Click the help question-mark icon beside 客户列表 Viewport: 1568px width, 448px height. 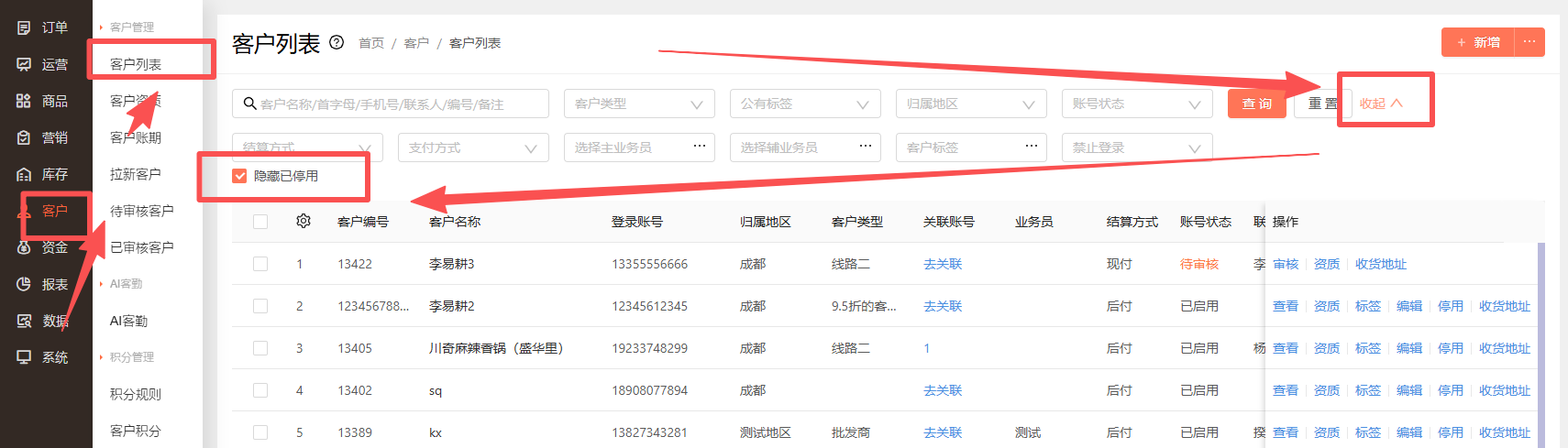[x=337, y=42]
